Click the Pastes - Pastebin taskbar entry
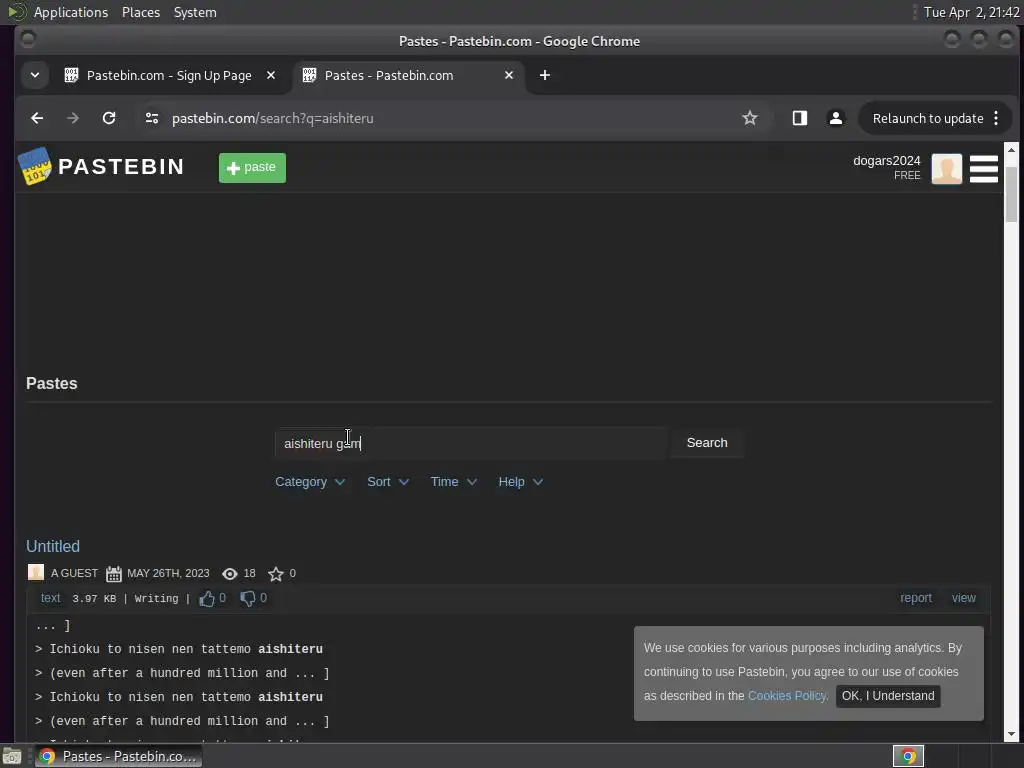This screenshot has height=768, width=1024. pyautogui.click(x=118, y=756)
